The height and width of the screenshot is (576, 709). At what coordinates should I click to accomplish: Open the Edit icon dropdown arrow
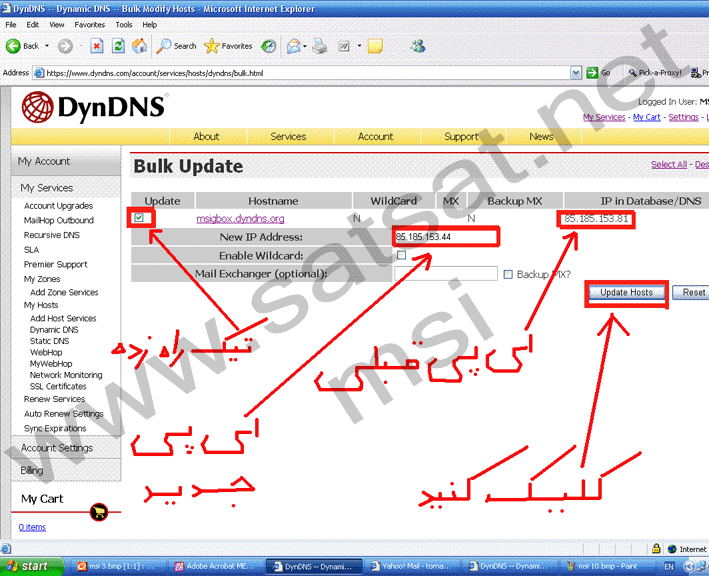point(359,46)
